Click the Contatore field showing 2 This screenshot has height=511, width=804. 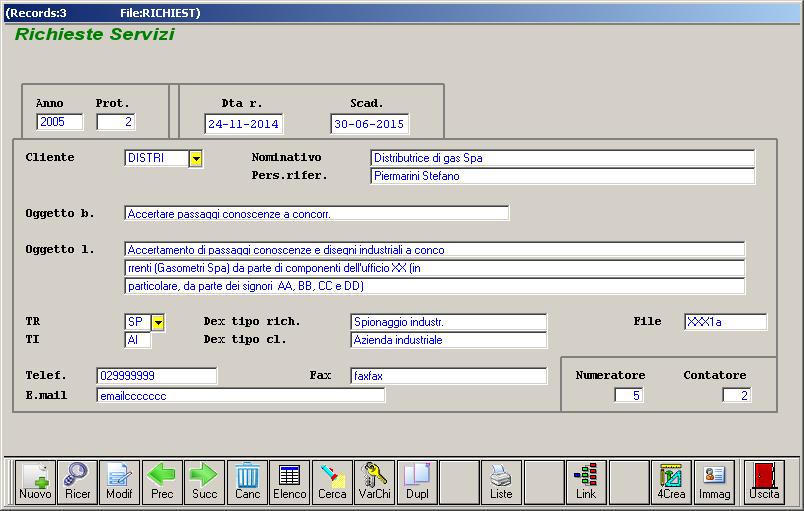[x=737, y=395]
